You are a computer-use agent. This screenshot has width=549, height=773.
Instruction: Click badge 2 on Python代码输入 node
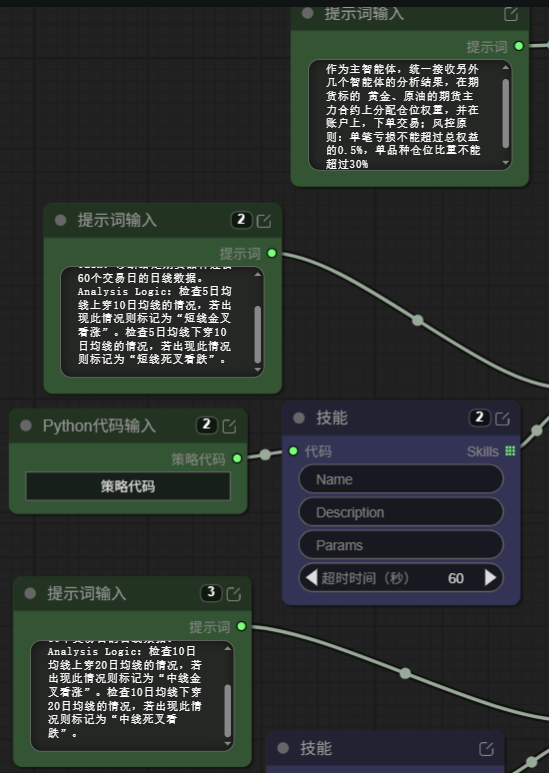click(206, 424)
